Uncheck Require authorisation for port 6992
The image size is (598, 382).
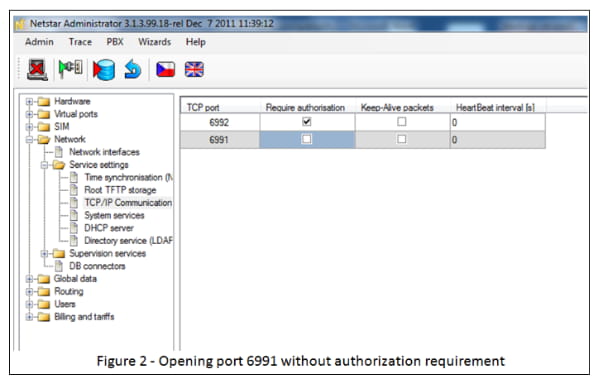click(x=307, y=122)
